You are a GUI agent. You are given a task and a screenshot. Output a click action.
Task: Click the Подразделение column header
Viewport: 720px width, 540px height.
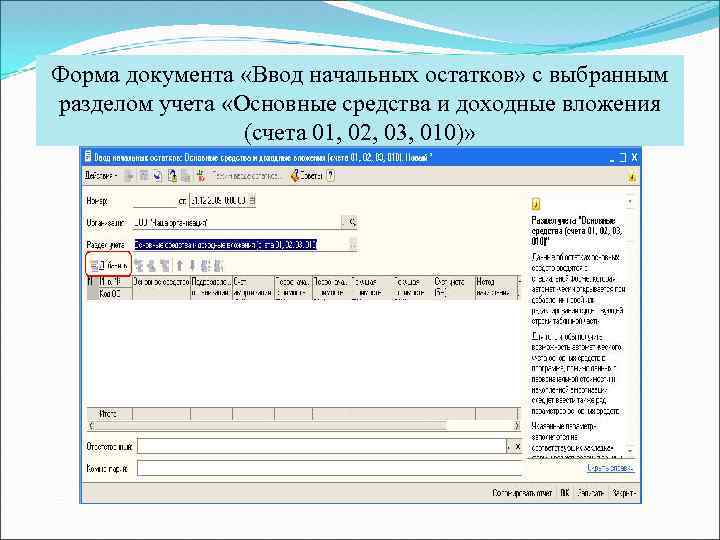pyautogui.click(x=211, y=287)
